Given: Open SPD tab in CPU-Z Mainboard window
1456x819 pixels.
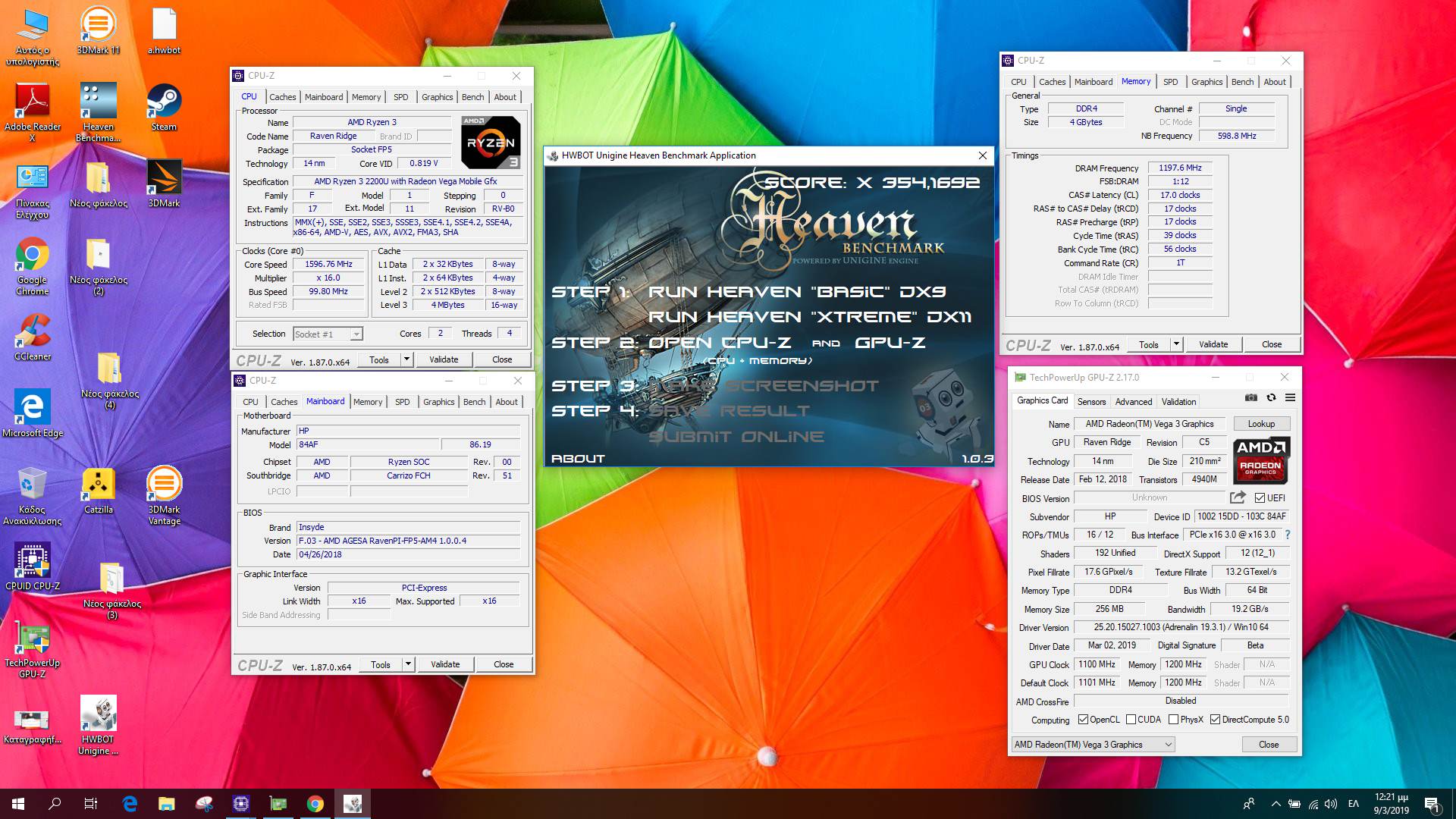Looking at the screenshot, I should click(x=402, y=402).
